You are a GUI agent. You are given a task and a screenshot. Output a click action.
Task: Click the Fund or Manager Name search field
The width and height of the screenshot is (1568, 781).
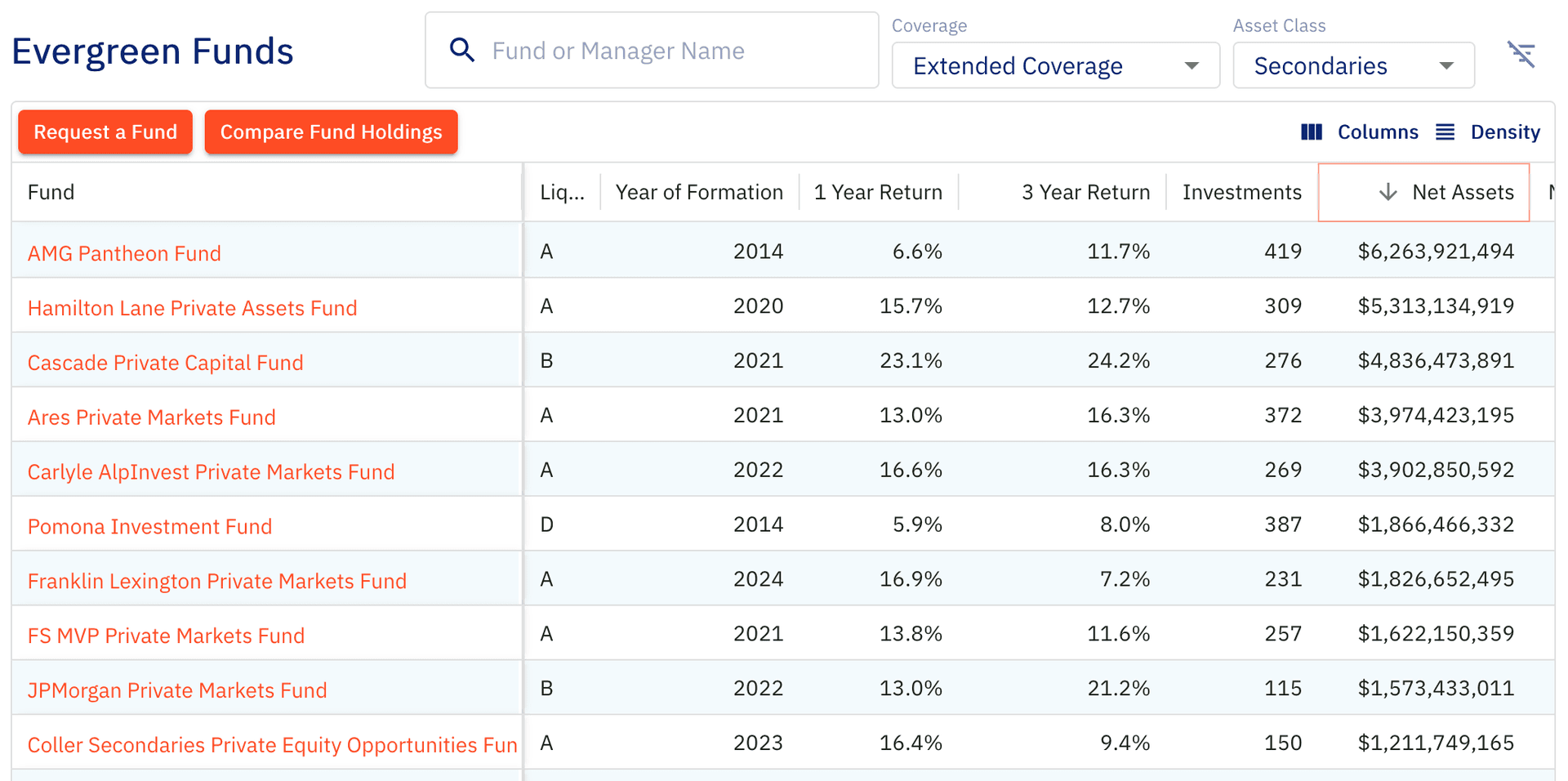(653, 50)
